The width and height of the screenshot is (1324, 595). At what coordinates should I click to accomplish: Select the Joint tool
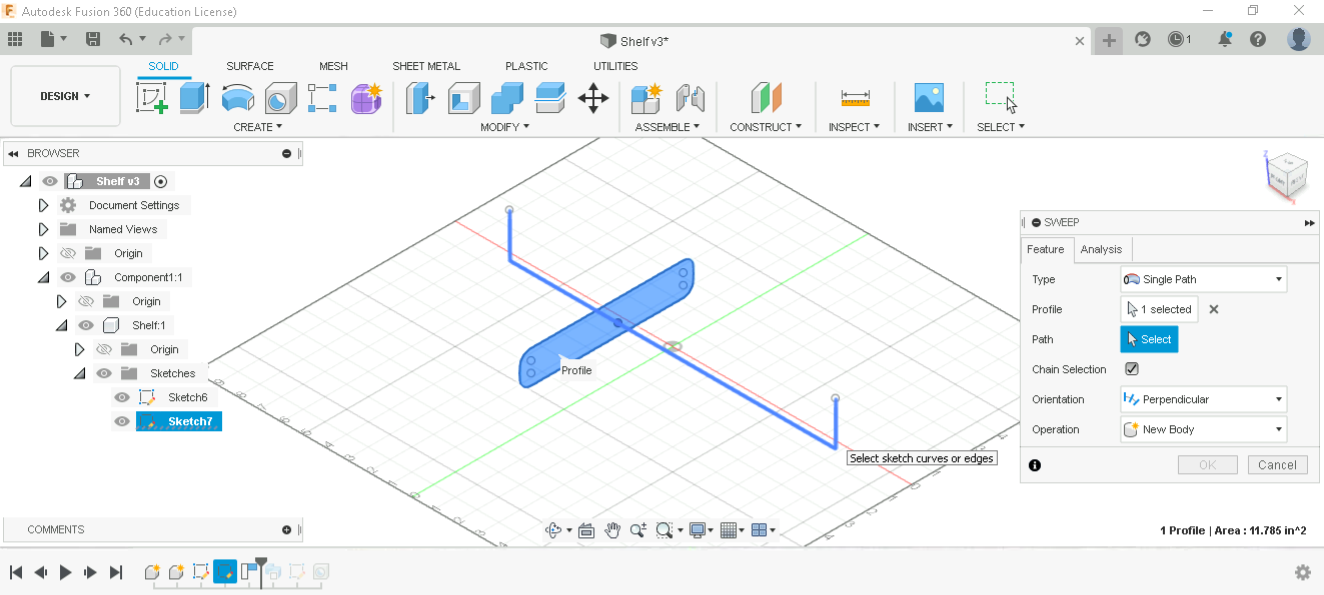pyautogui.click(x=690, y=98)
